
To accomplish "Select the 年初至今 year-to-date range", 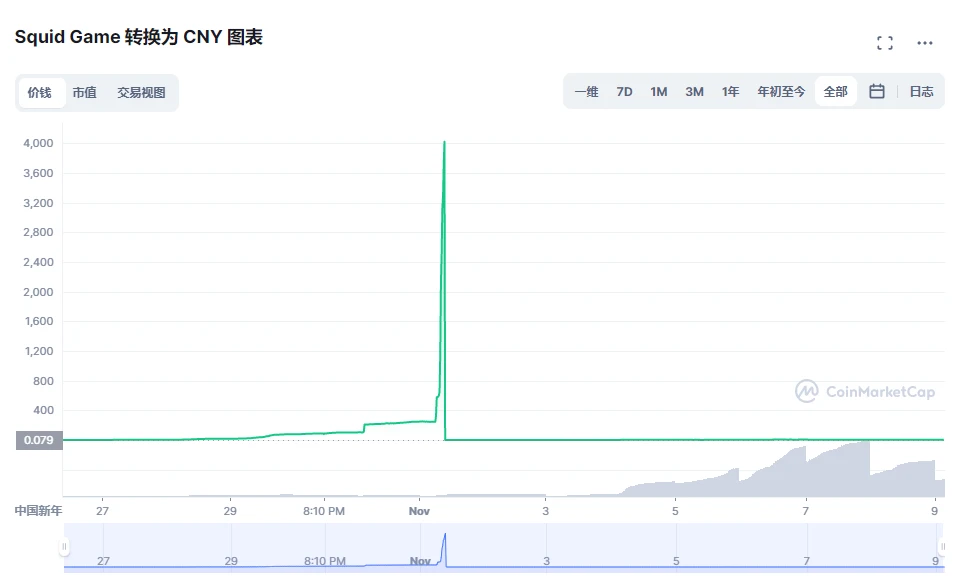I will [781, 92].
